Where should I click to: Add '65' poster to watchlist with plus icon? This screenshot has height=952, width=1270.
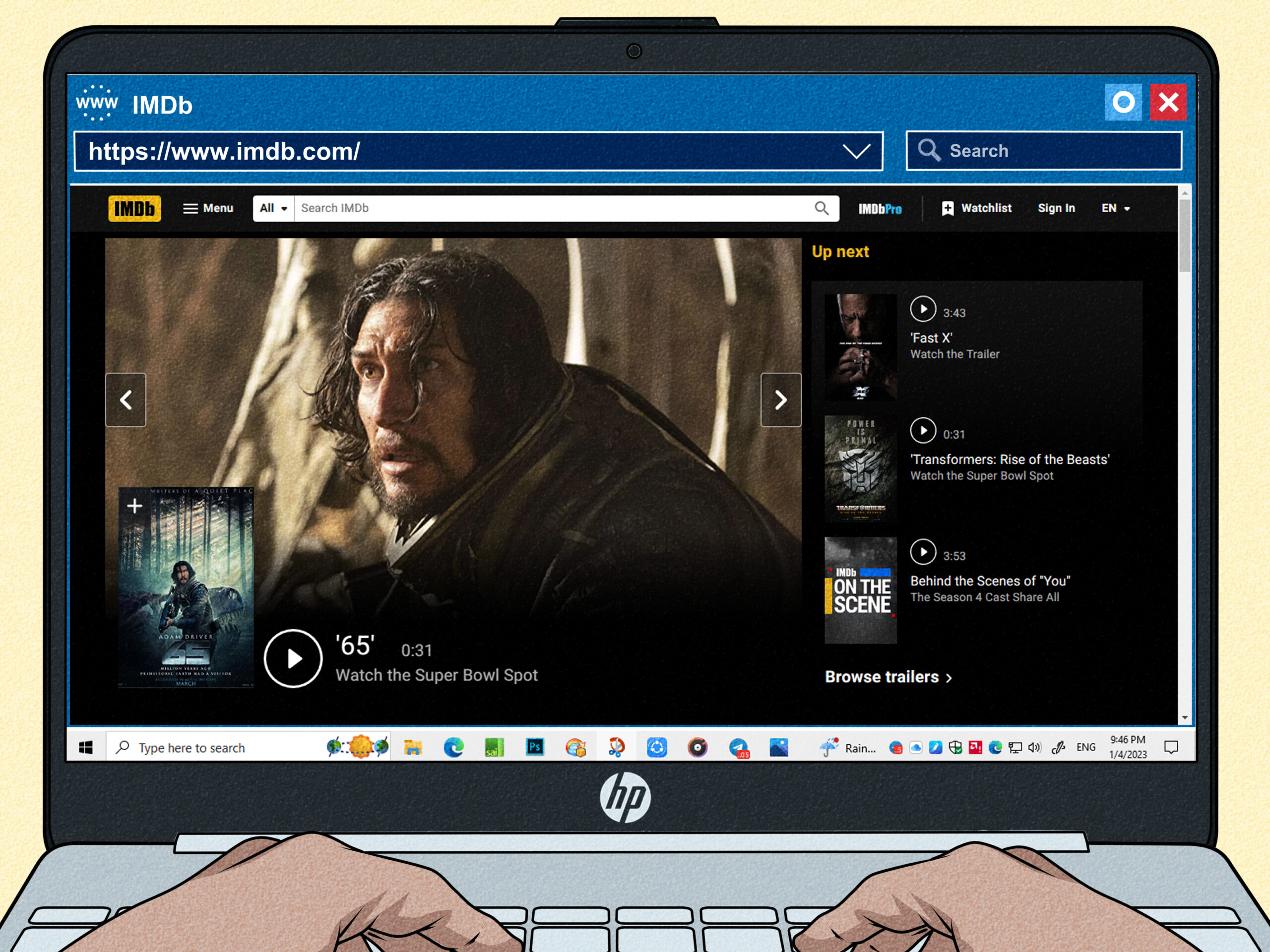(x=134, y=506)
